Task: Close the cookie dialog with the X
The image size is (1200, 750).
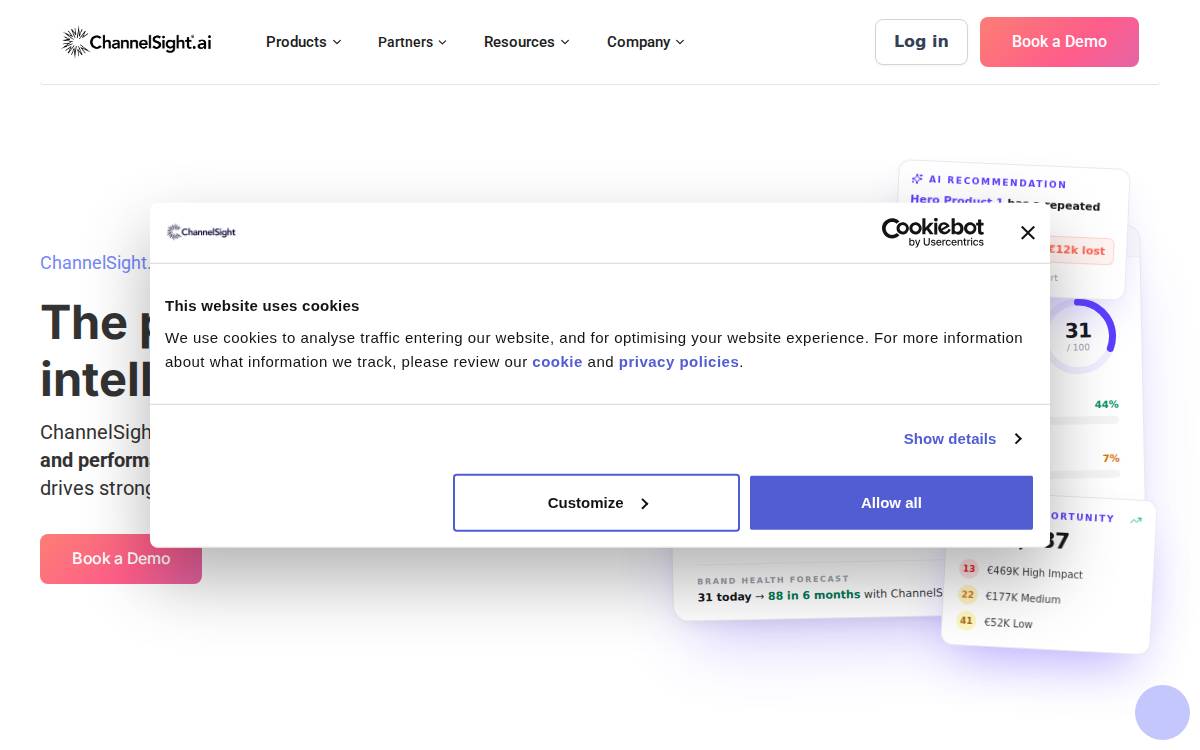Action: 1028,232
